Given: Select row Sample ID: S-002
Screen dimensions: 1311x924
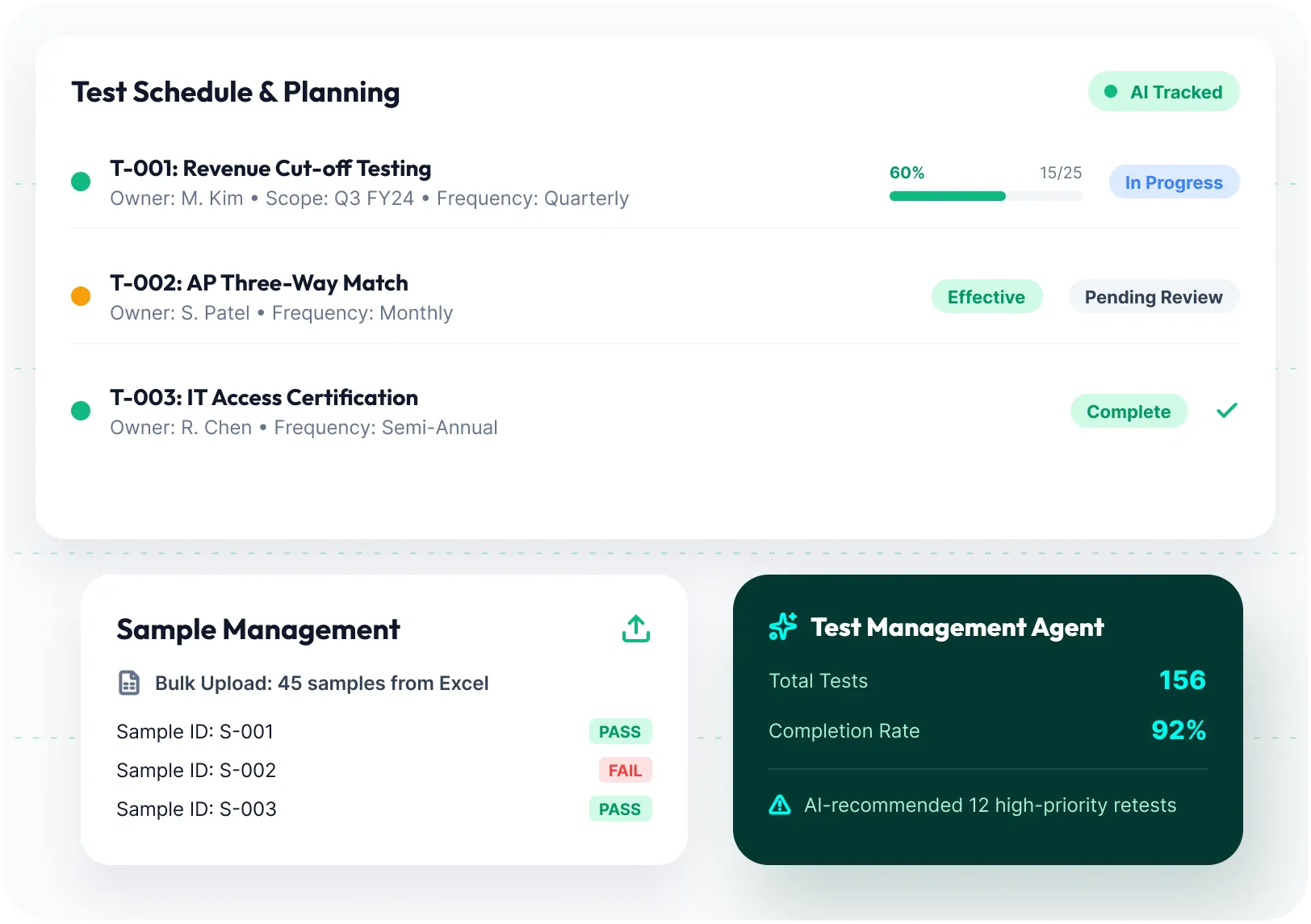Looking at the screenshot, I should point(384,771).
